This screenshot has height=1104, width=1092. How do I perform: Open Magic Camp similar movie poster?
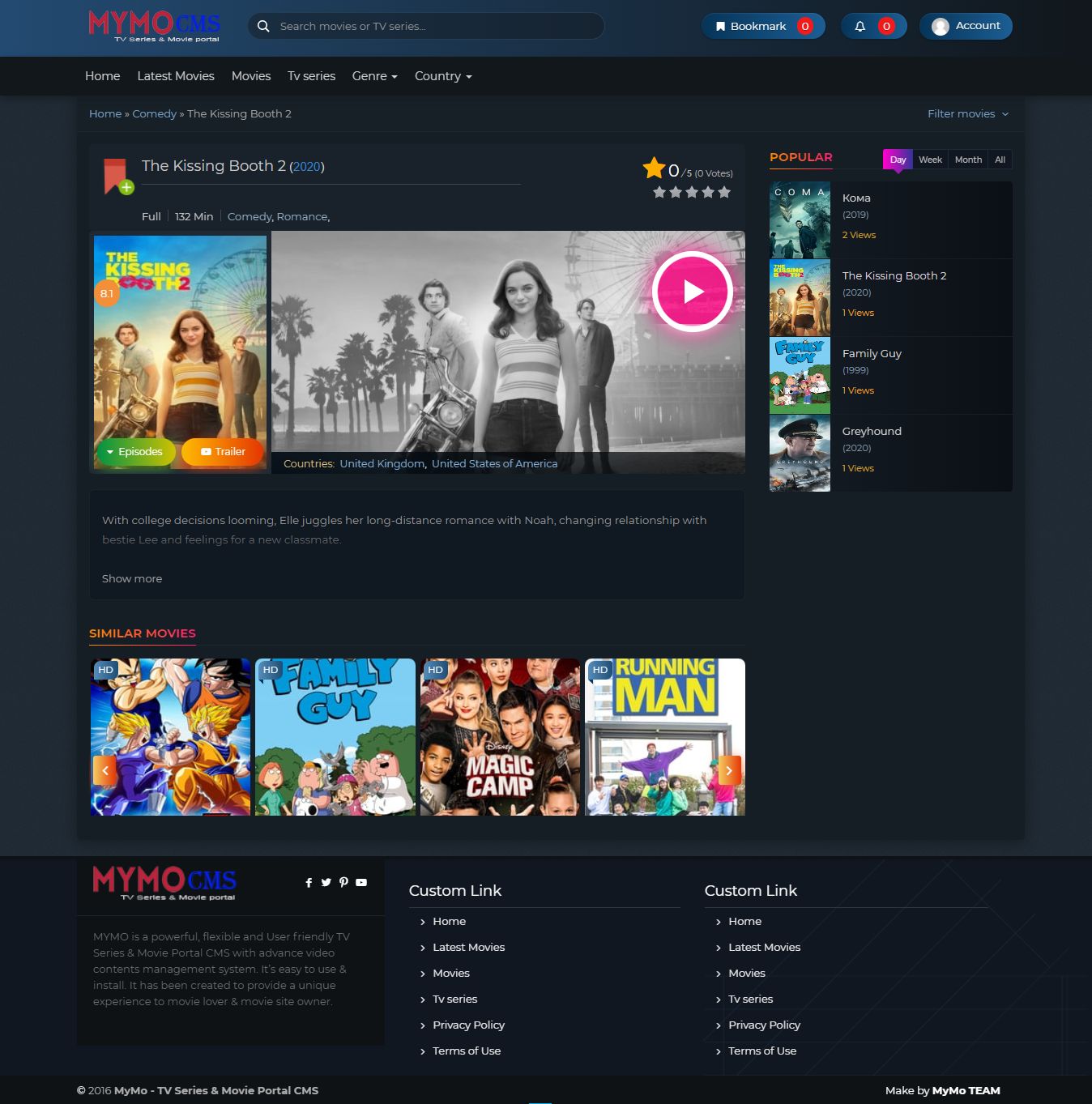[500, 737]
